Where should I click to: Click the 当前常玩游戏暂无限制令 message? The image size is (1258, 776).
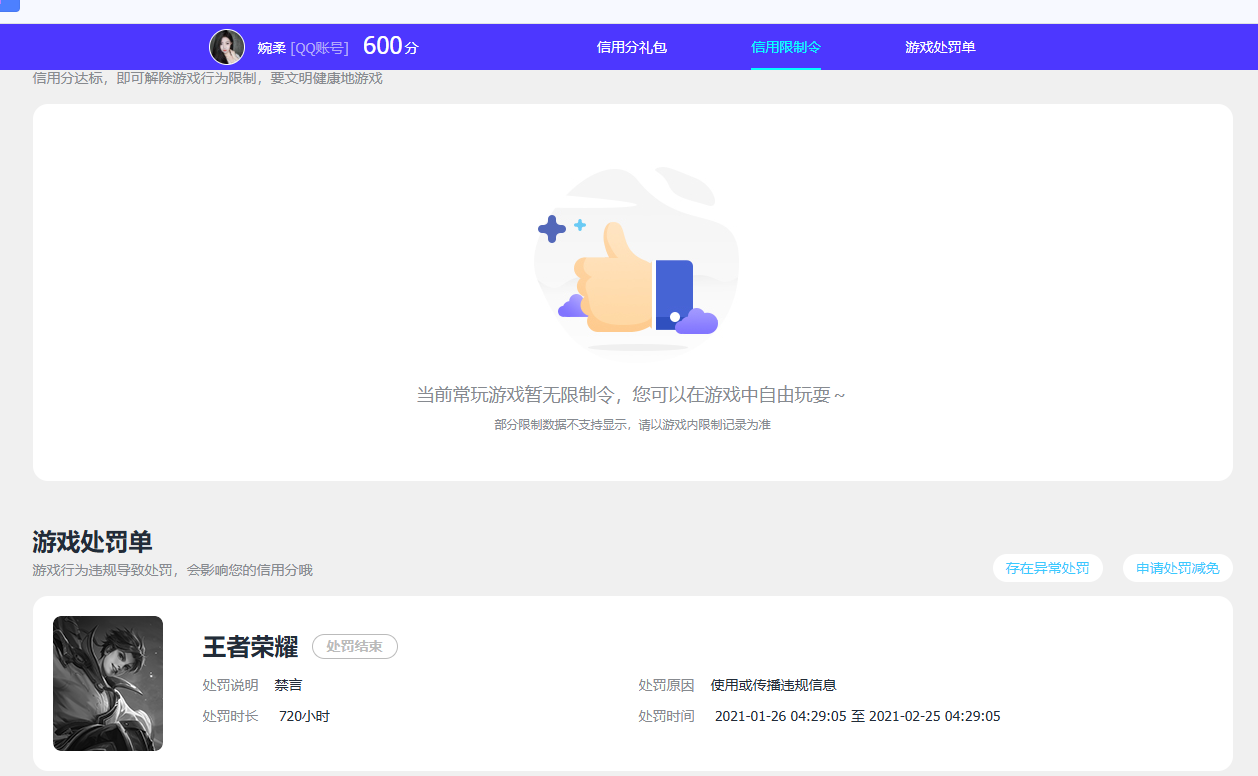(x=631, y=395)
